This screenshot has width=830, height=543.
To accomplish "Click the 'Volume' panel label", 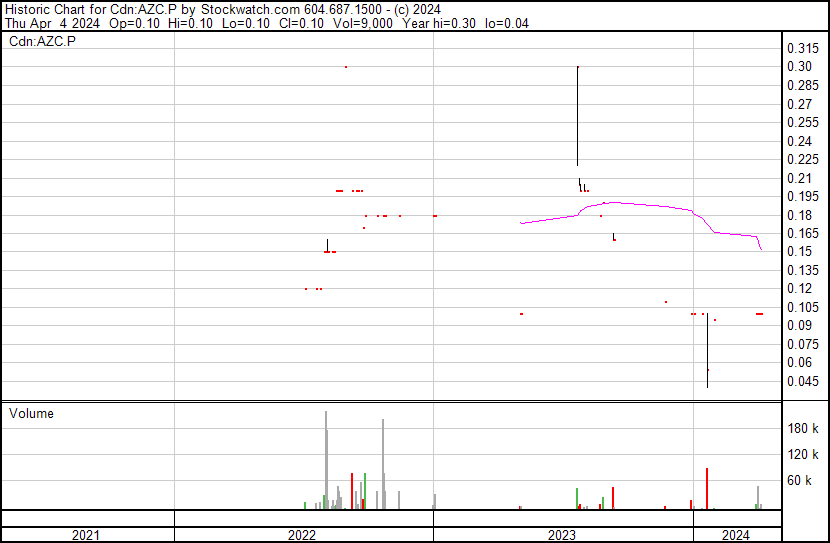I will tap(31, 413).
